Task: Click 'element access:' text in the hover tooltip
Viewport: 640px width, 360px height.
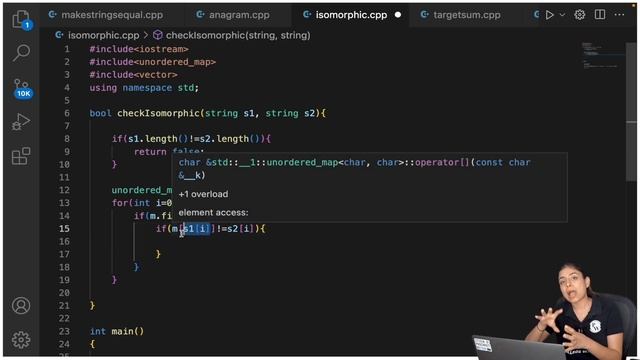Action: (x=213, y=213)
